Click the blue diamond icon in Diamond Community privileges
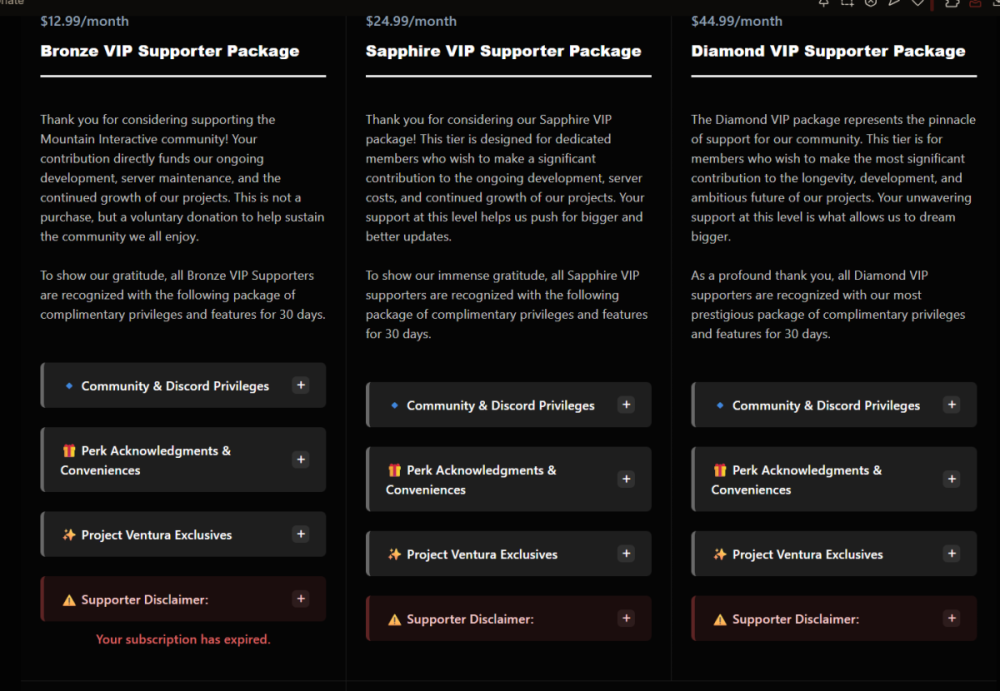1000x691 pixels. (720, 406)
